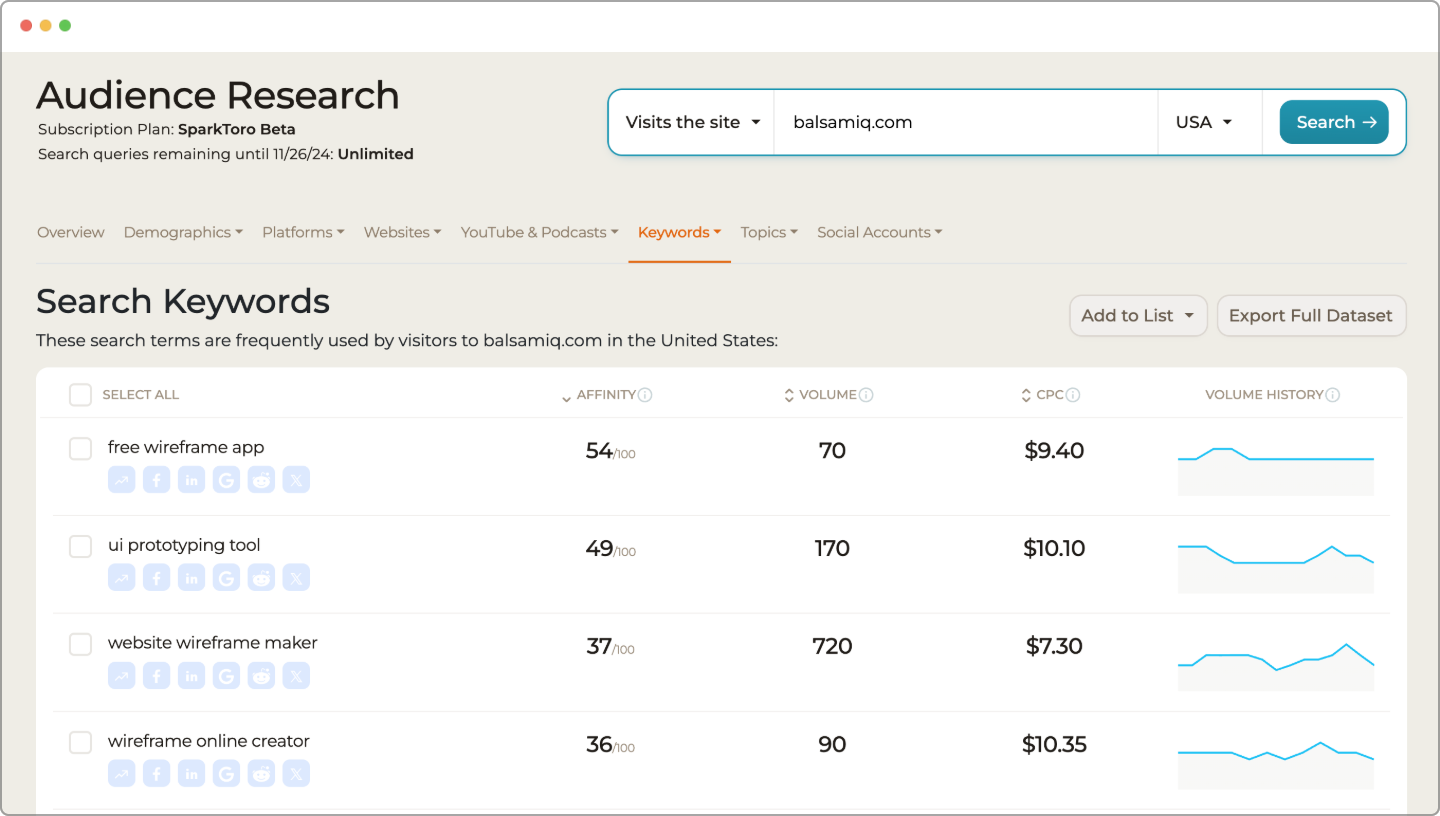Click the balsamiq.com search input field
Screen dimensions: 1440x816
[x=966, y=122]
